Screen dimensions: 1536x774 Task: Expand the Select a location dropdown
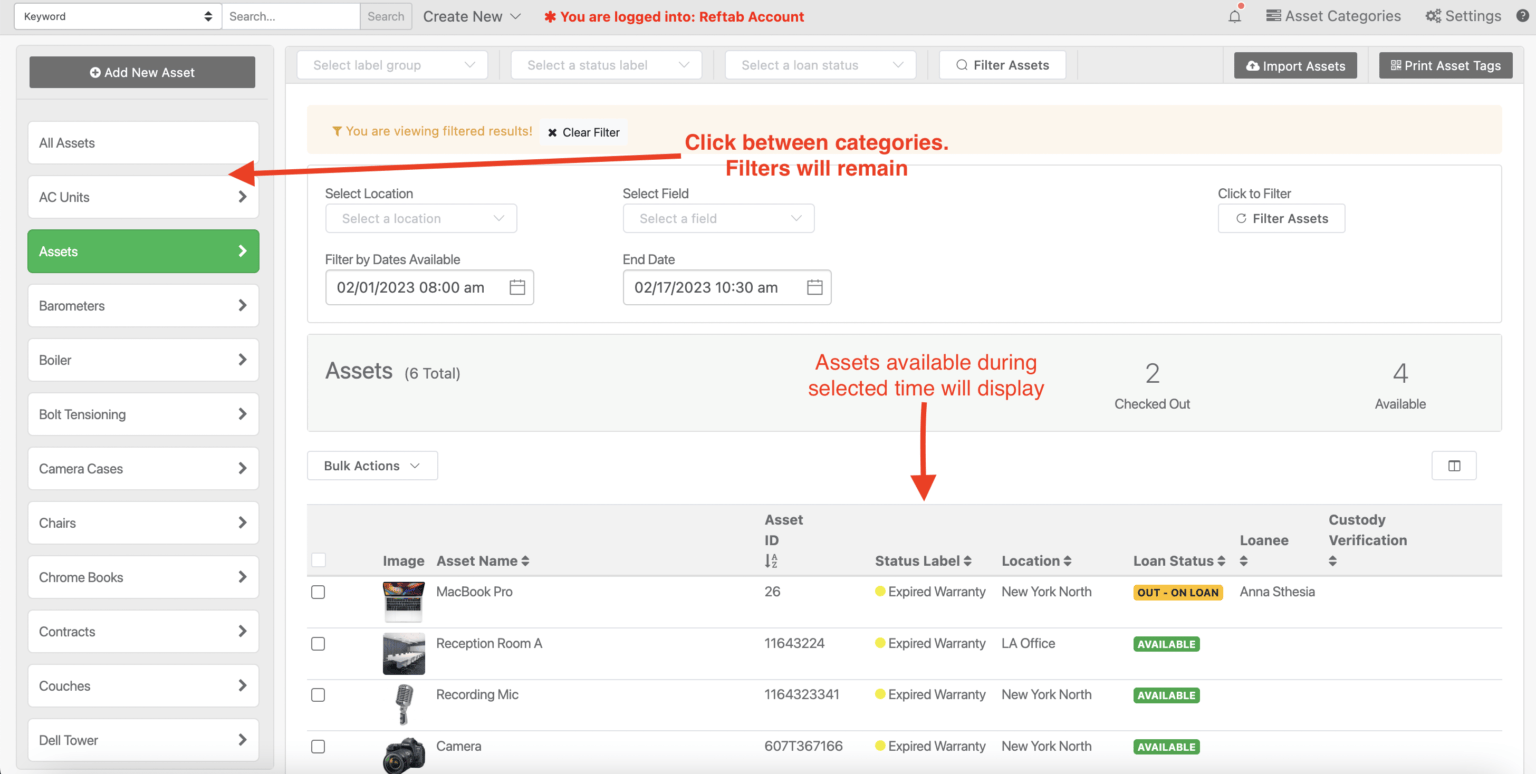coord(421,218)
